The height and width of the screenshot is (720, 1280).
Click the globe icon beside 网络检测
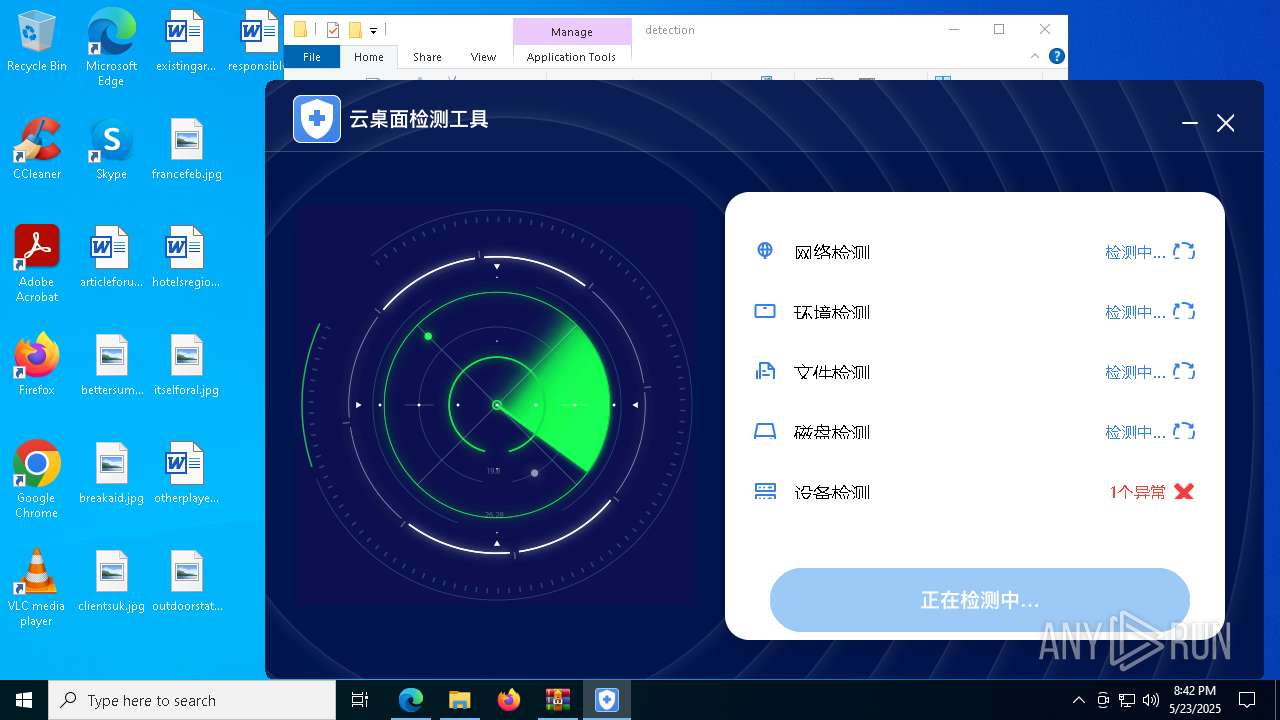pyautogui.click(x=765, y=251)
